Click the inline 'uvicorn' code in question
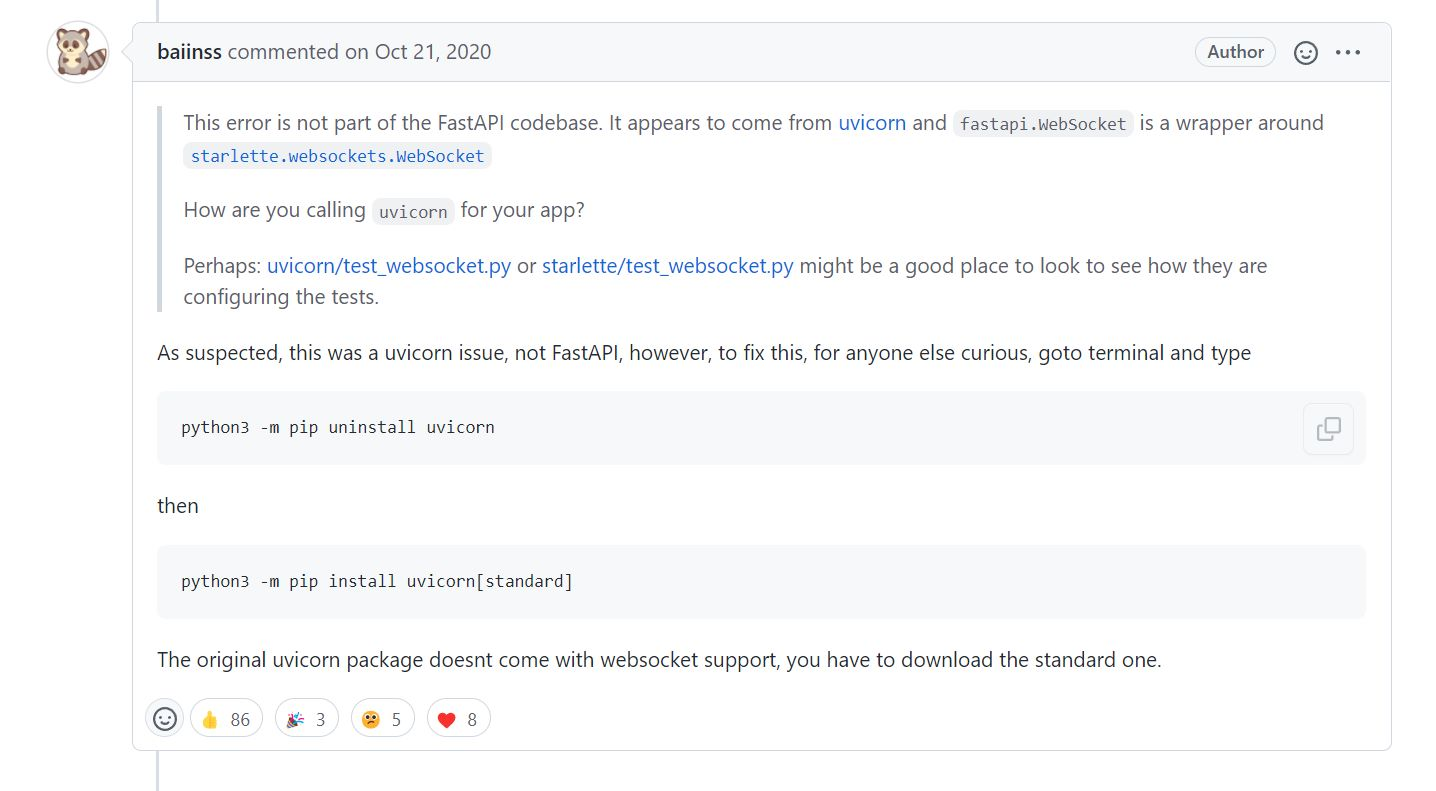This screenshot has height=791, width=1436. (413, 212)
